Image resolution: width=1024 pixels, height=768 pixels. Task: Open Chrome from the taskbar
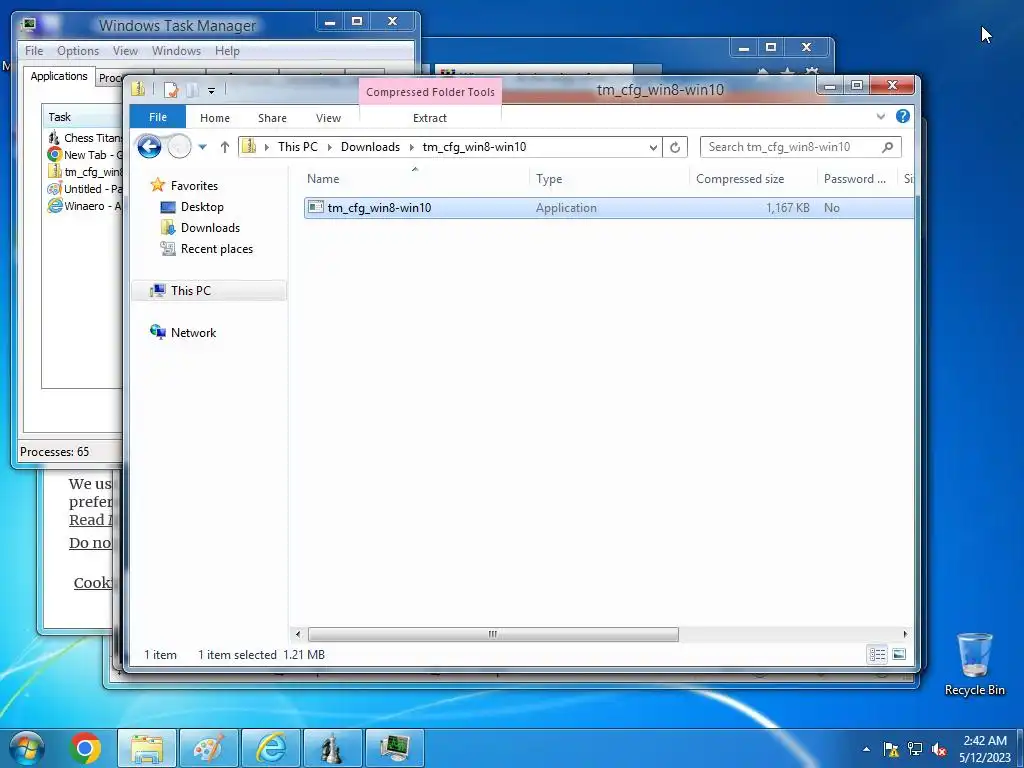(x=86, y=748)
